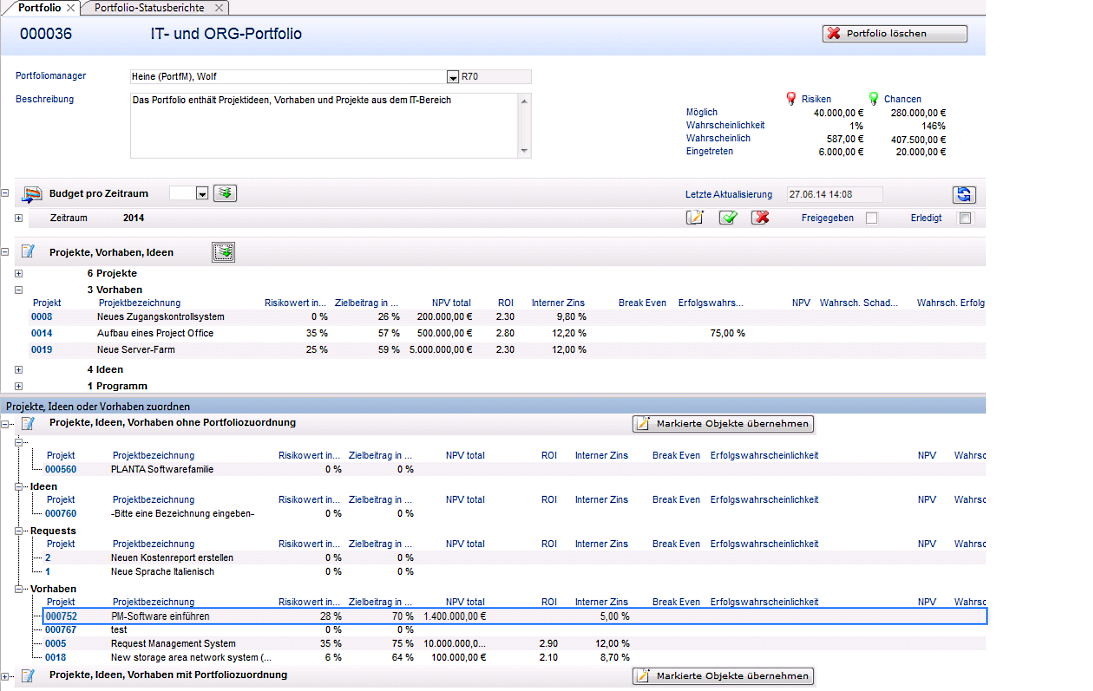This screenshot has height=691, width=1093.
Task: Click the Portfolio löschen button
Action: 894,34
